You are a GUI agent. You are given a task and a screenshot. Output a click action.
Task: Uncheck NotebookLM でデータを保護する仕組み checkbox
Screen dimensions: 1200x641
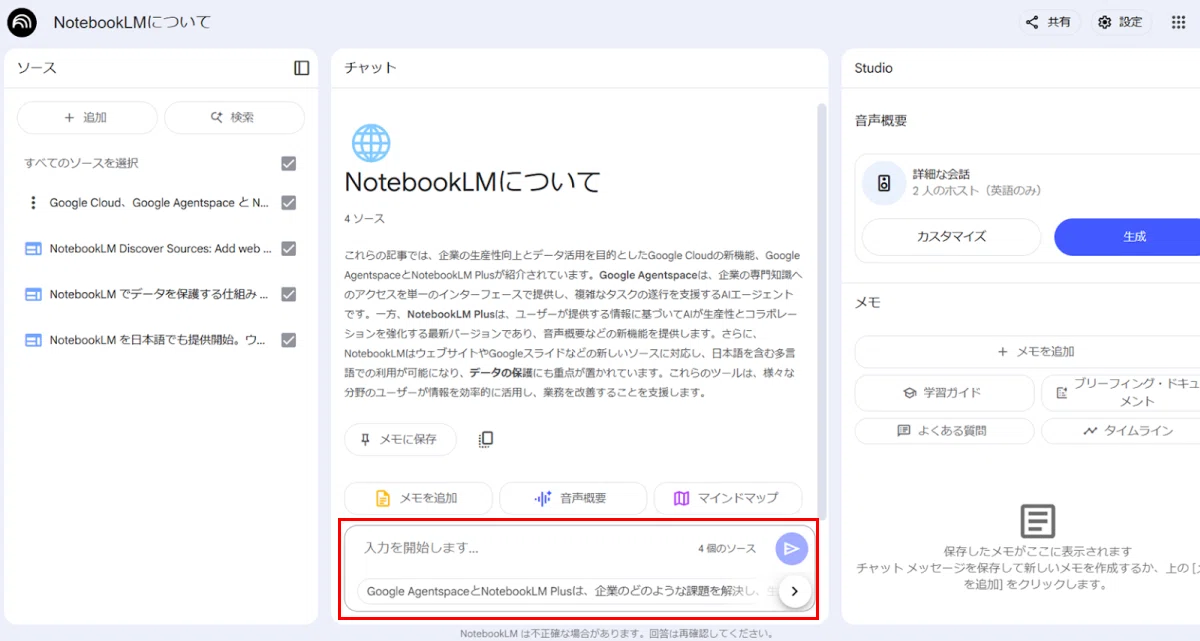(289, 294)
